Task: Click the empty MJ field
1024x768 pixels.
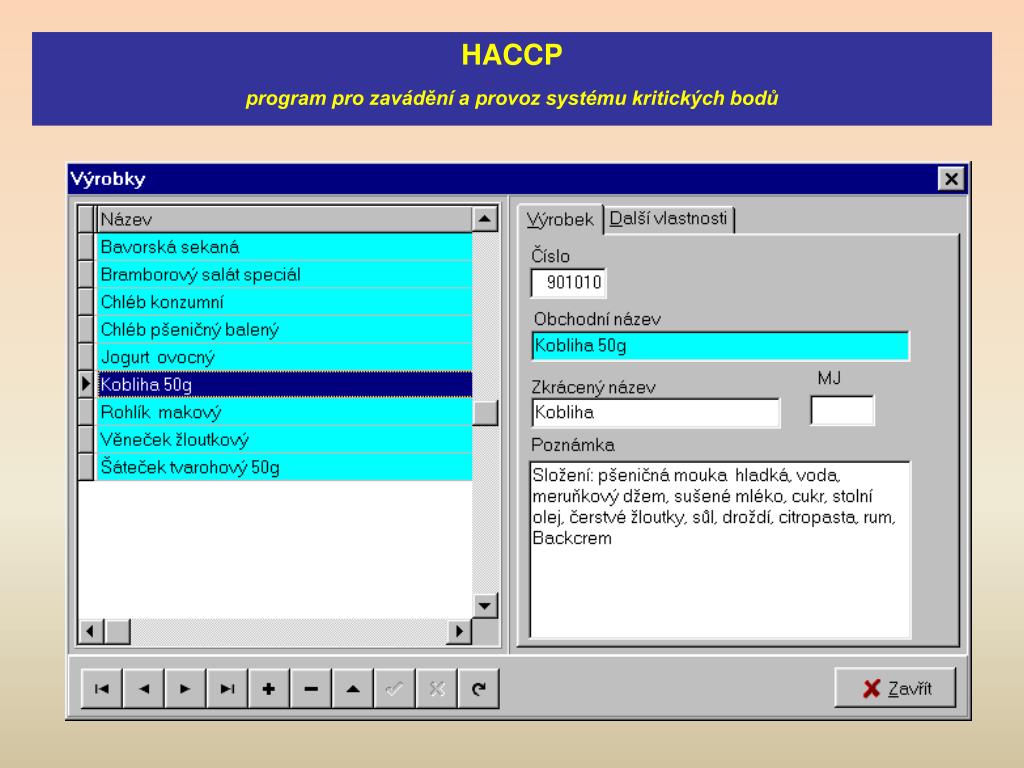Action: pyautogui.click(x=842, y=411)
